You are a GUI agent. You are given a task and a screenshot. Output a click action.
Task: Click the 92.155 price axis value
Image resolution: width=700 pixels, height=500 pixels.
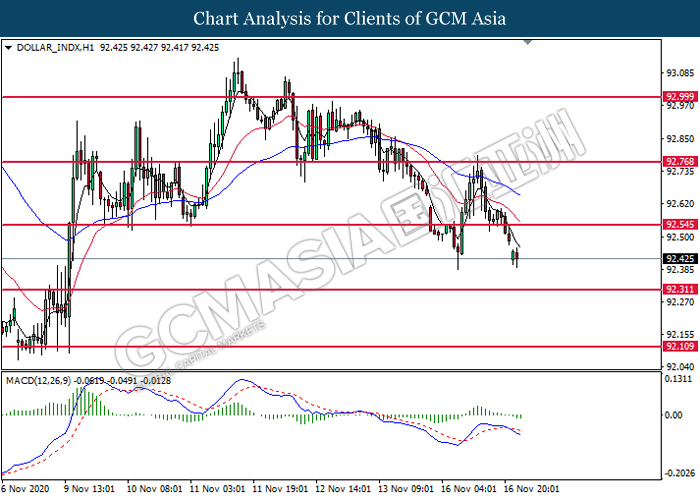pos(680,334)
